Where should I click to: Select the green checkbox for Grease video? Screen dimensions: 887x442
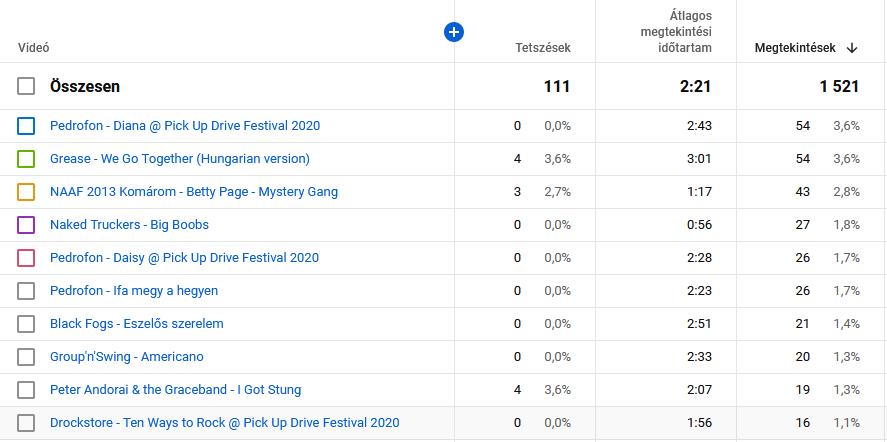(26, 159)
